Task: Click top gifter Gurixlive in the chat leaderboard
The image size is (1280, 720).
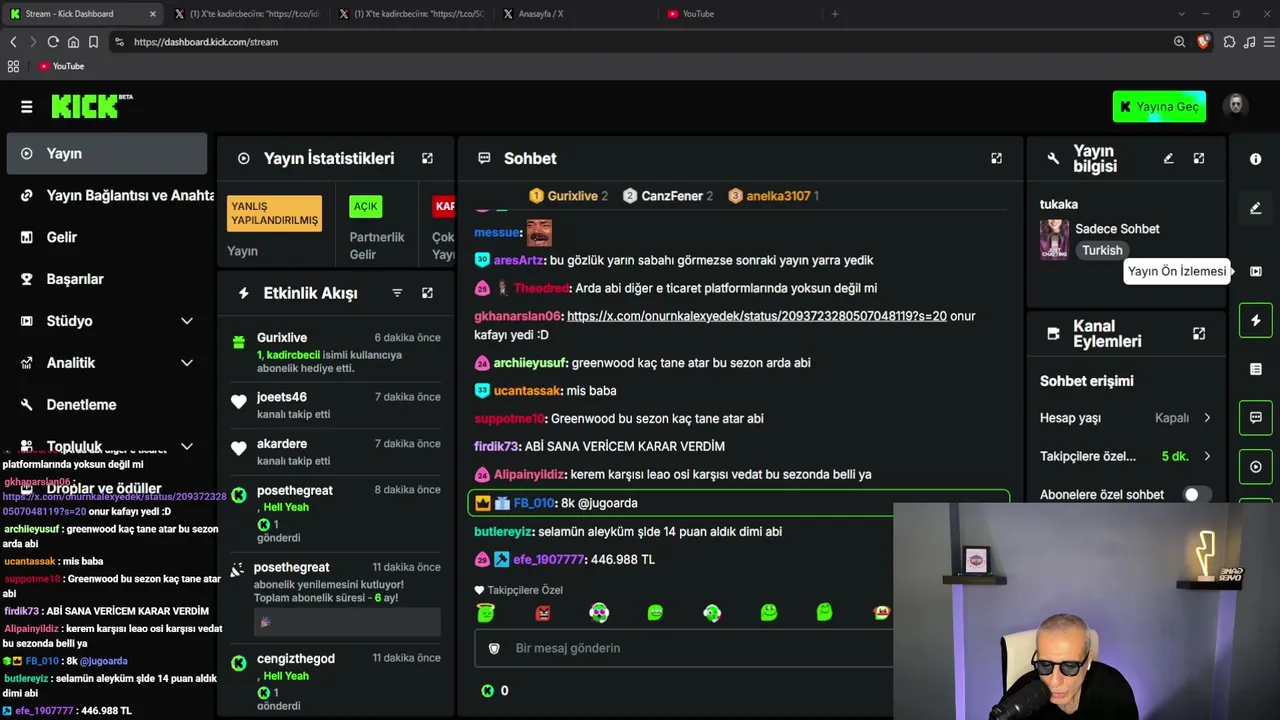Action: 572,196
